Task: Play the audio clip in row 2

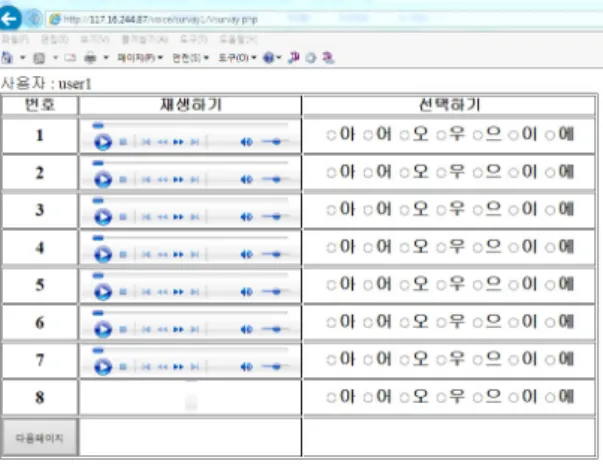Action: coord(103,180)
